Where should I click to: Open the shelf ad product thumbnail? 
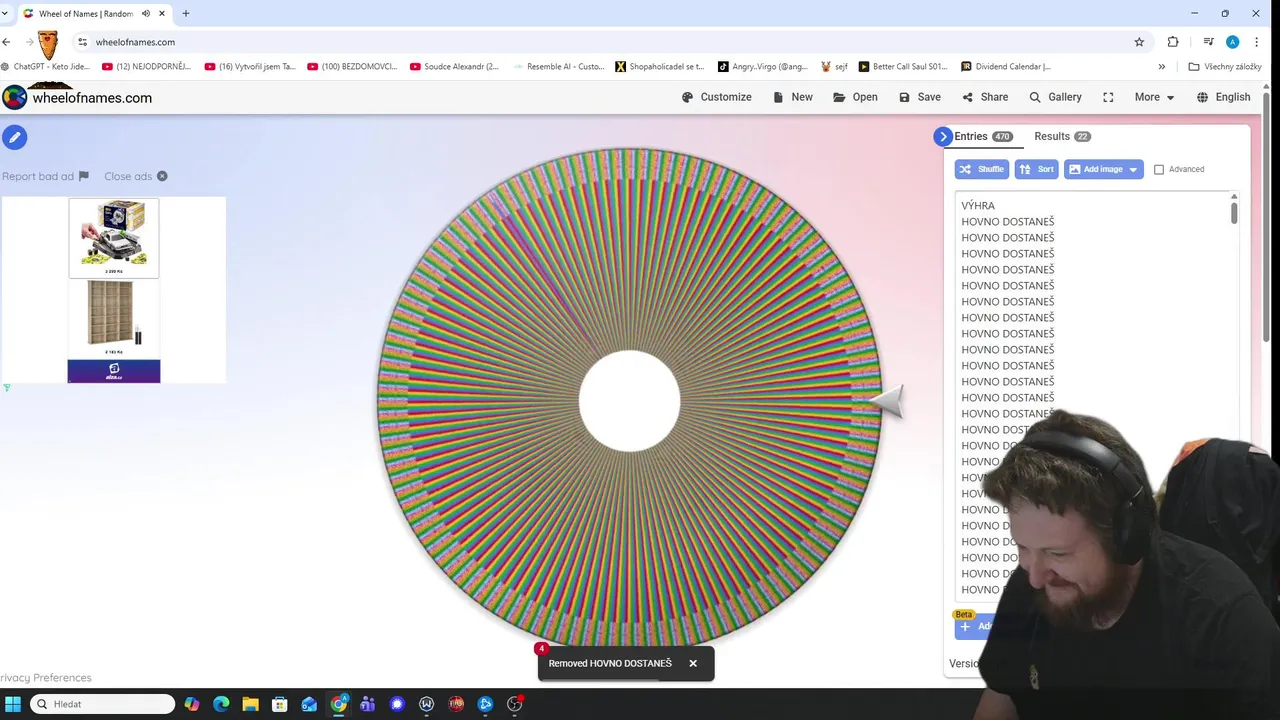[113, 318]
